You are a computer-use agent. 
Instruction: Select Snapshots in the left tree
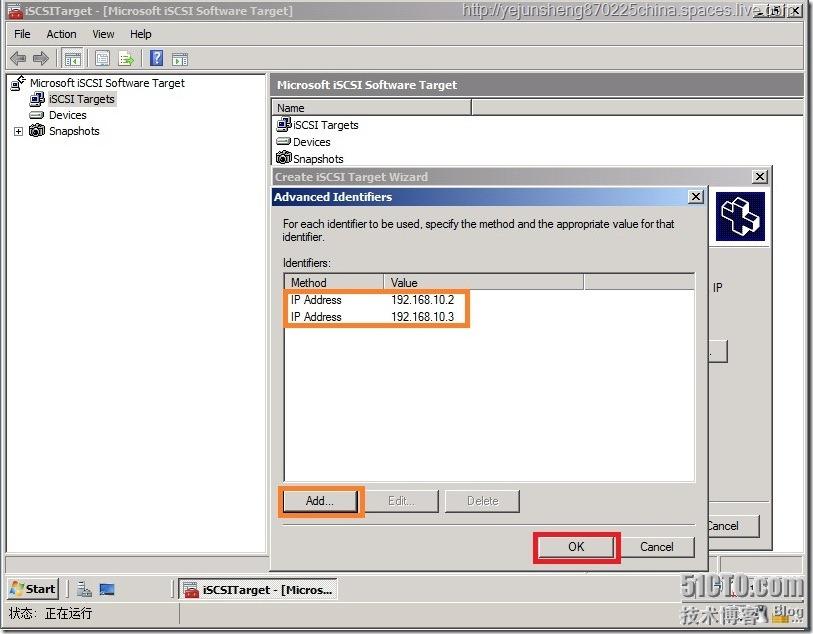(x=74, y=131)
